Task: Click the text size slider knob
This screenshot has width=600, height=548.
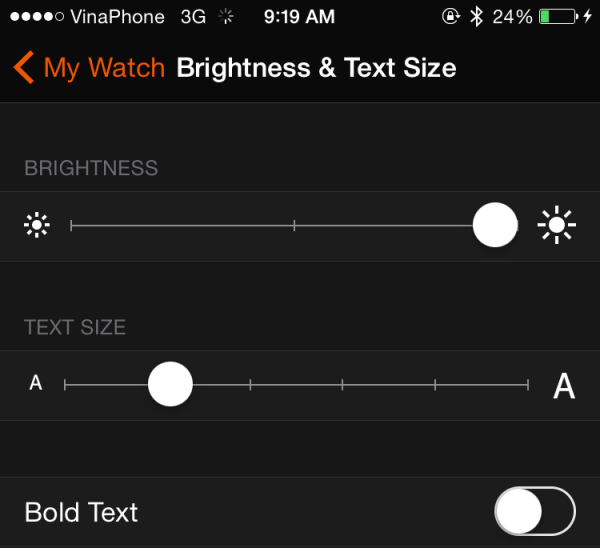Action: pos(170,384)
